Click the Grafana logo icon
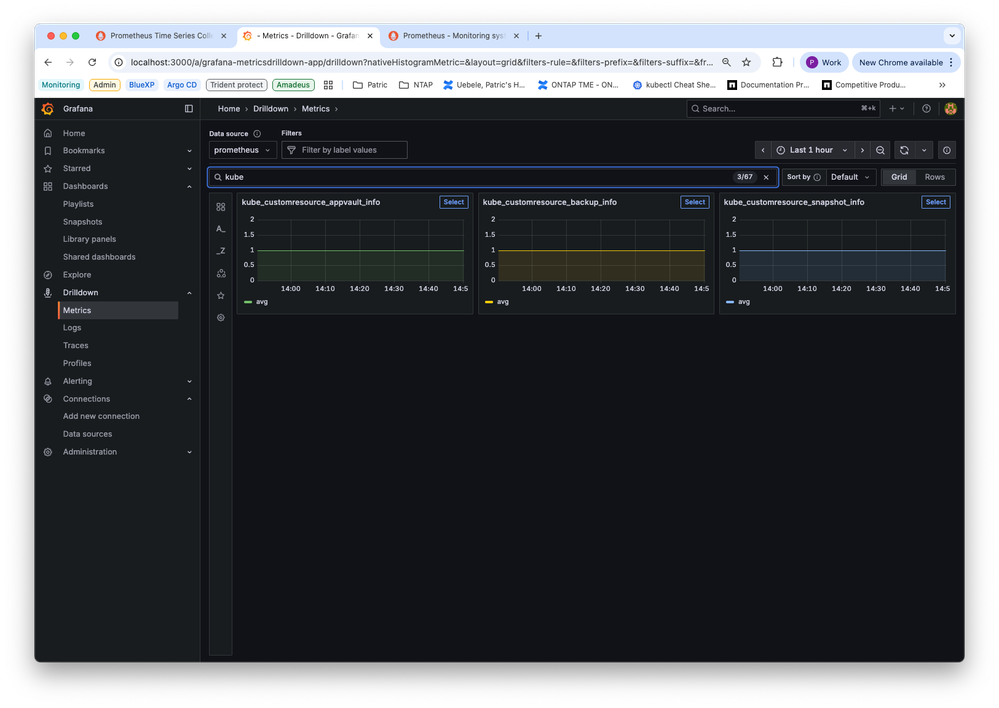Screen dimensions: 999x708 [x=47, y=109]
